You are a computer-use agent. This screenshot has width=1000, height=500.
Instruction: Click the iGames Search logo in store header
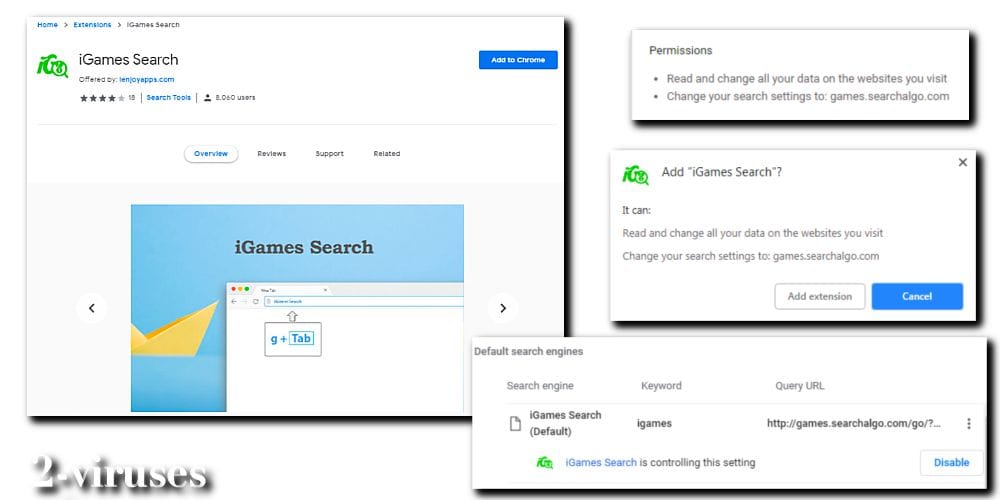(x=52, y=66)
